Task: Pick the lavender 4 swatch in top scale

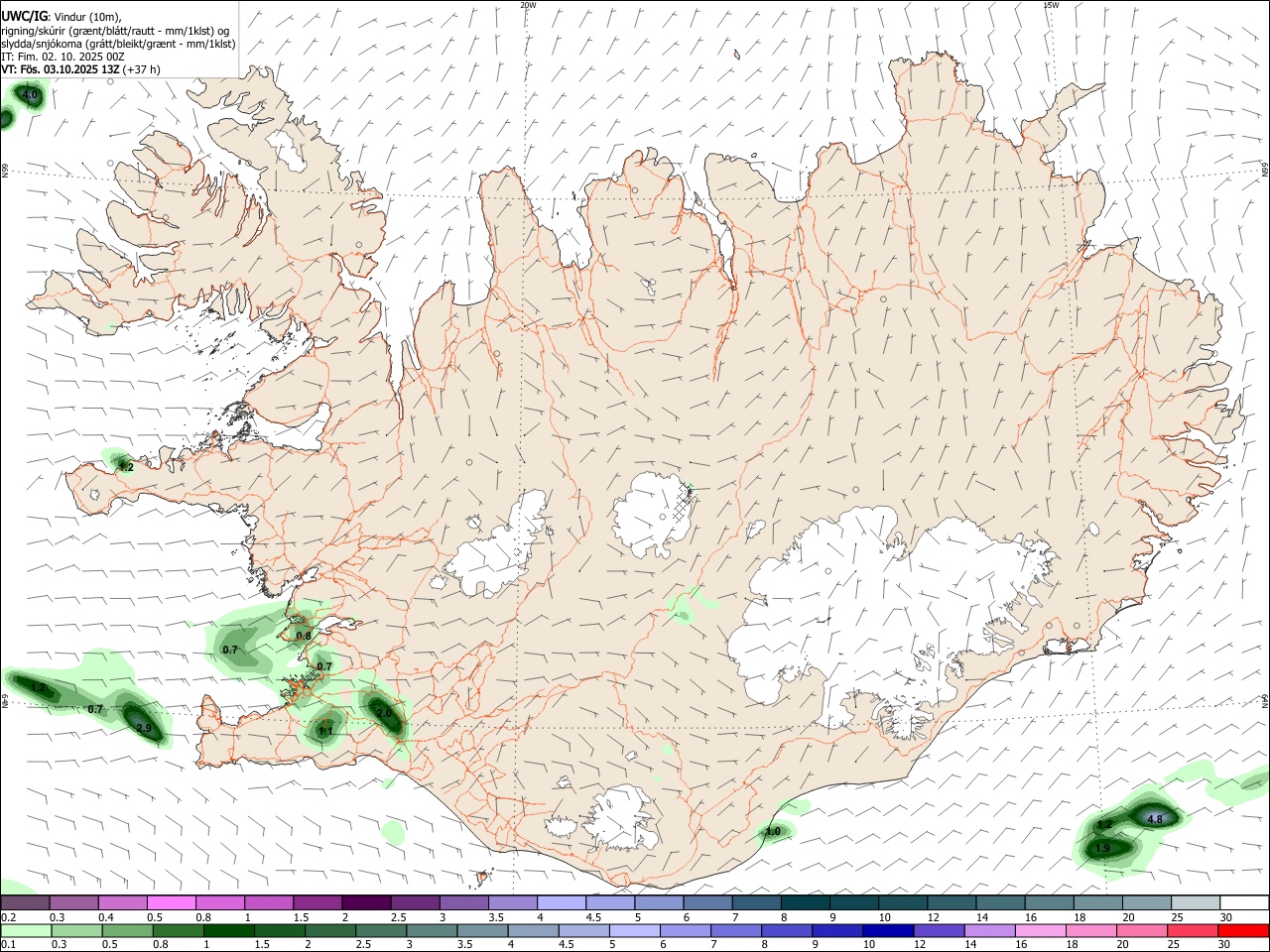Action: [561, 903]
